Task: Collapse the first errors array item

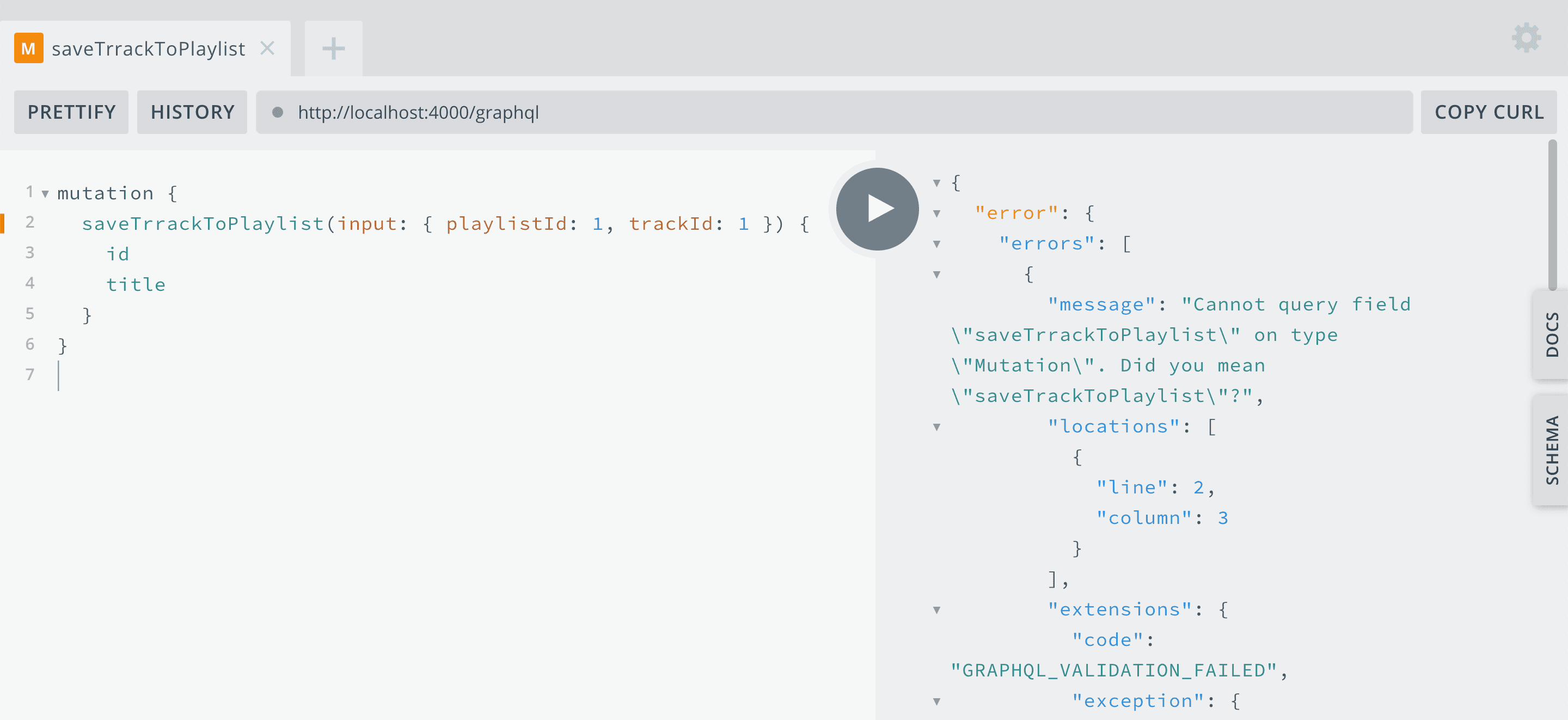Action: point(937,274)
